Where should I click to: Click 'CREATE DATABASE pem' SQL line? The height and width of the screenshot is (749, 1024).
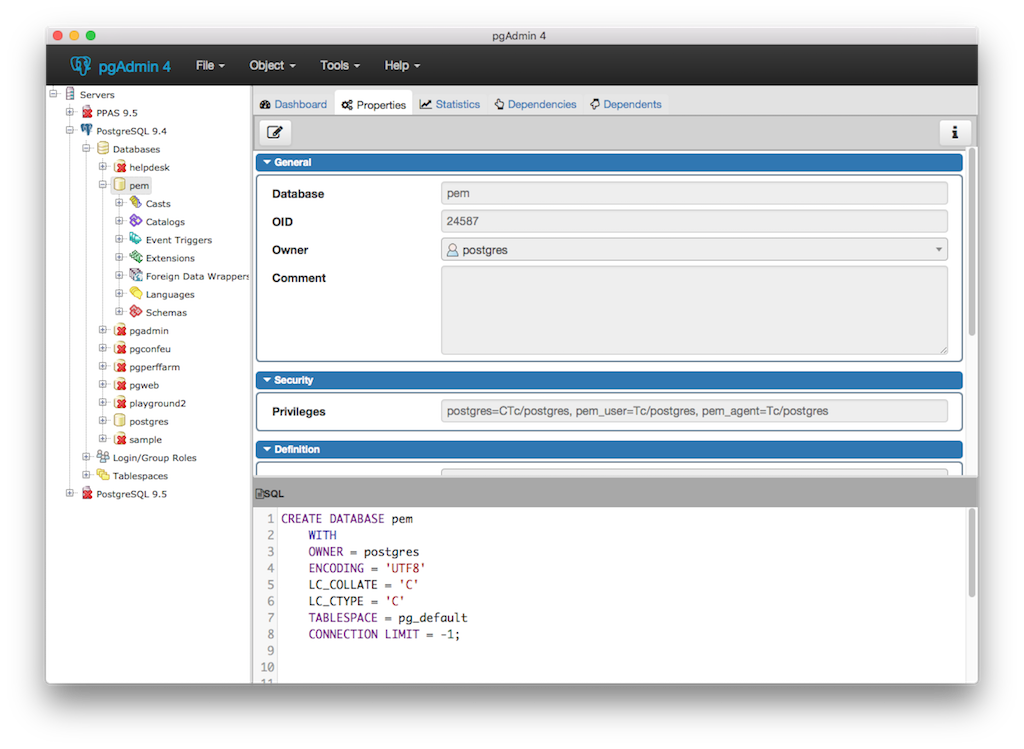(347, 518)
